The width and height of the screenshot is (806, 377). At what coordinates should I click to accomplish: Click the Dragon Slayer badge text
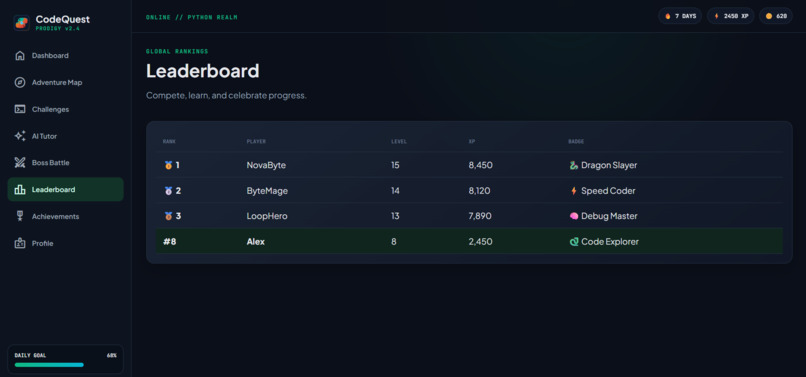pyautogui.click(x=609, y=165)
